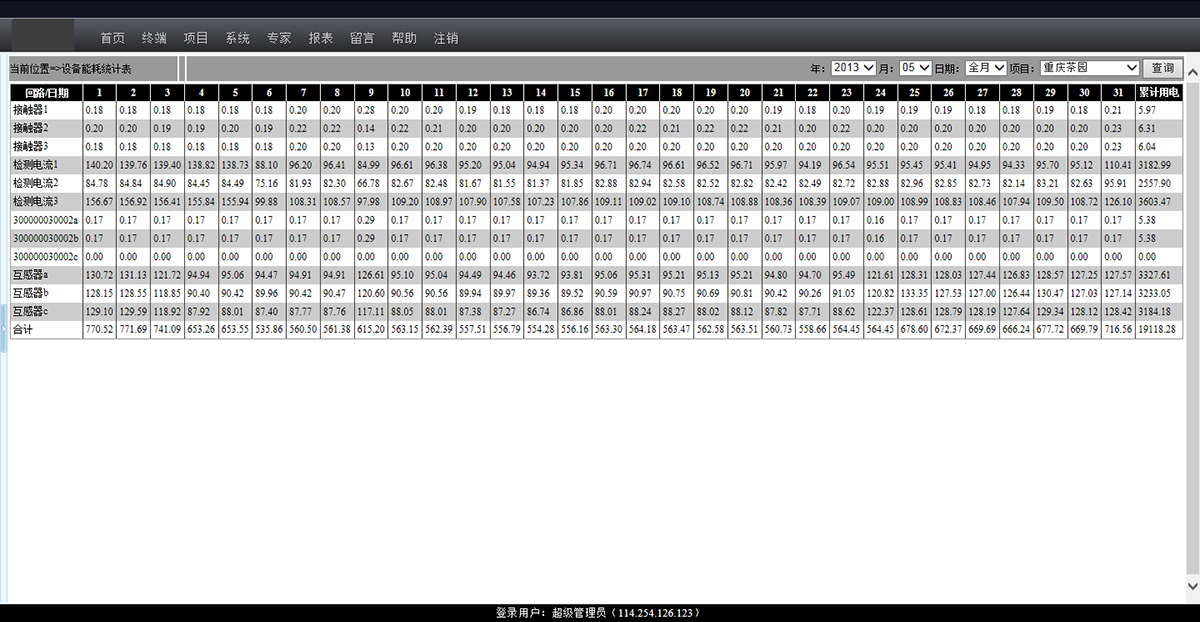Open the 项目 dropdown showing 重庆茶园
This screenshot has height=622, width=1200.
click(1089, 68)
